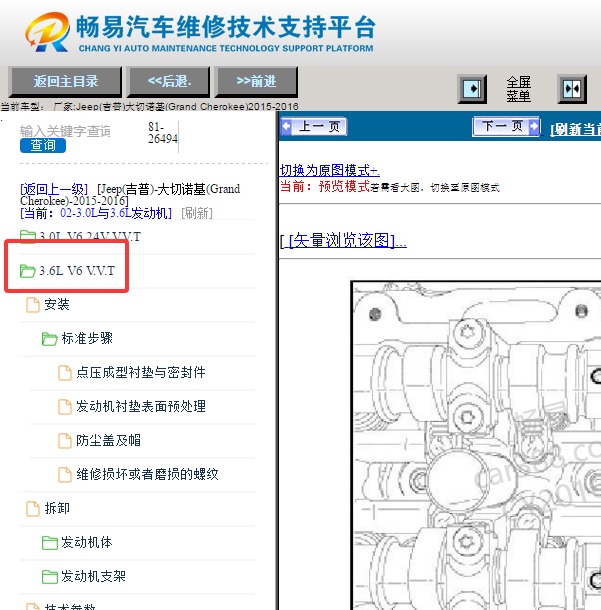Select the 全屏菜单 label
The image size is (601, 610).
(519, 89)
